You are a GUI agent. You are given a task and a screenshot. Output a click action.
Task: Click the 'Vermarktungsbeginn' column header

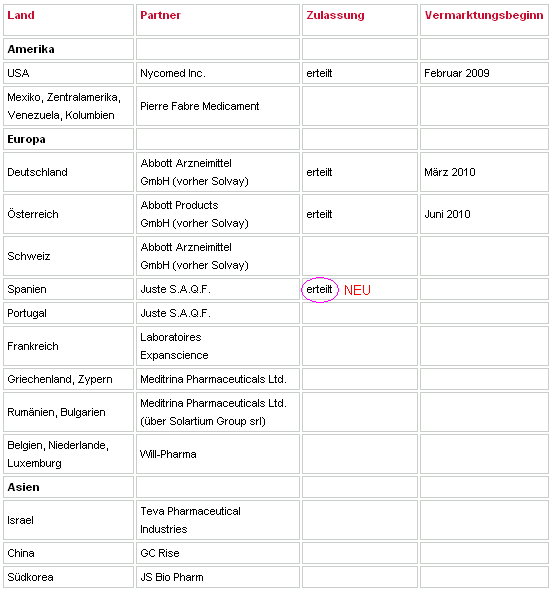484,15
